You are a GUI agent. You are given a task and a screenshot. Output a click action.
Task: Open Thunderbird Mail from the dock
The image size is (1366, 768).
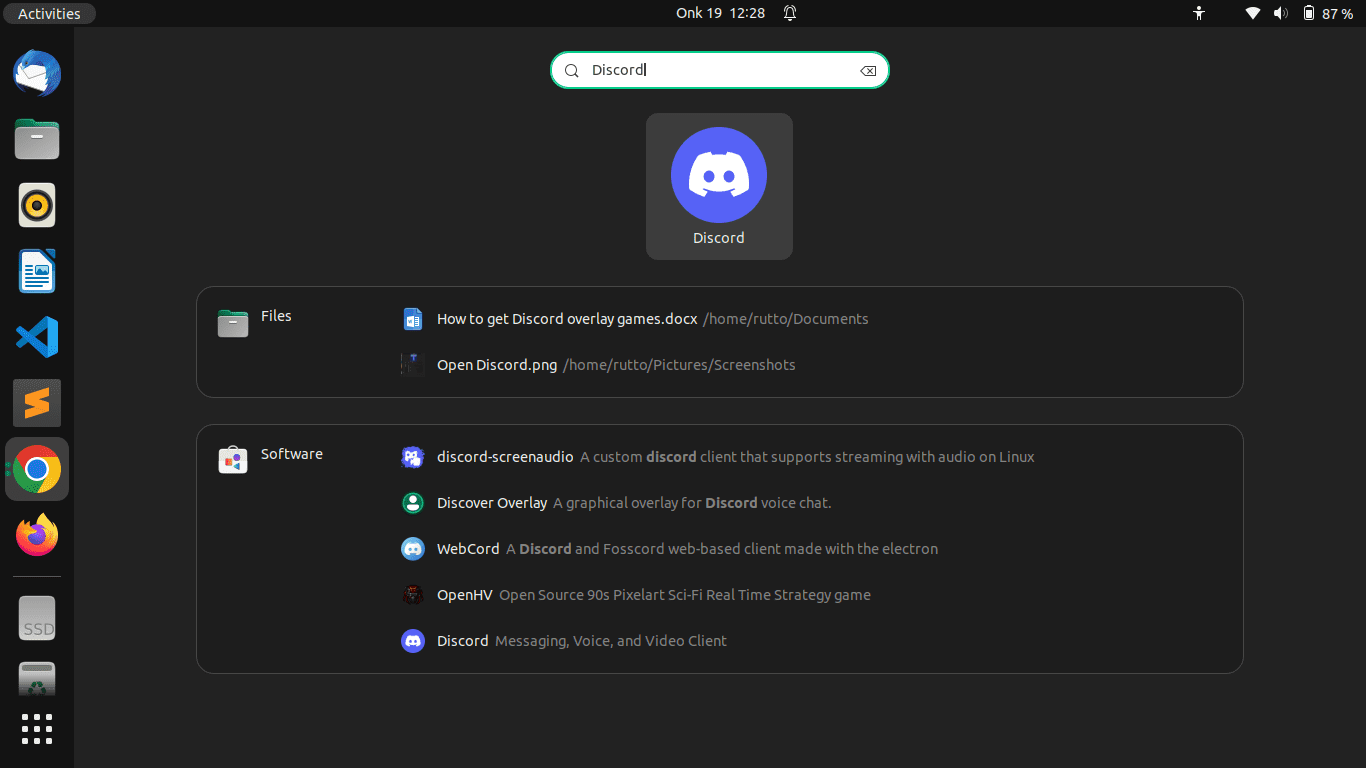click(x=37, y=74)
